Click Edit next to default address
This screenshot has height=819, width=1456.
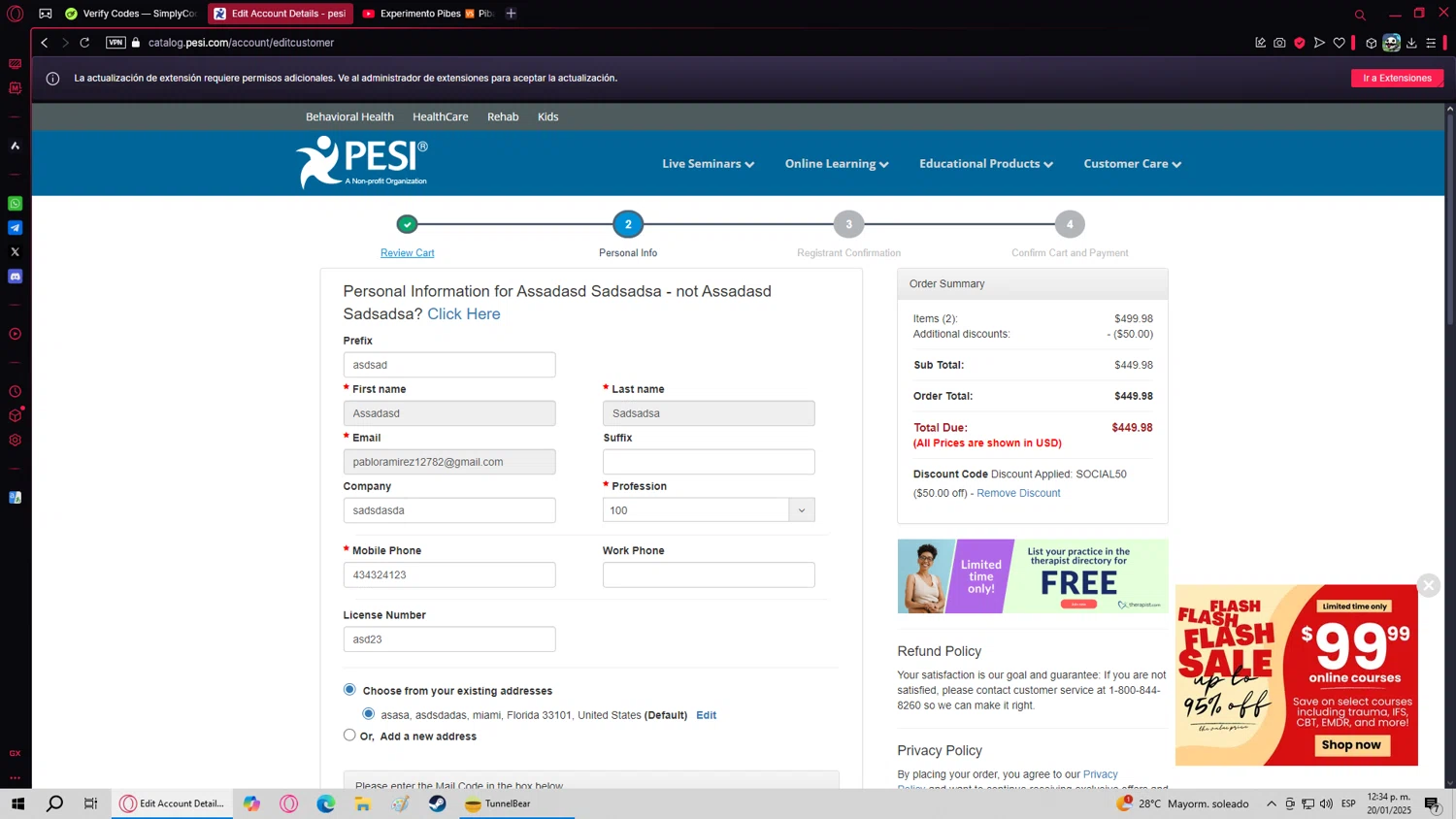pos(707,715)
